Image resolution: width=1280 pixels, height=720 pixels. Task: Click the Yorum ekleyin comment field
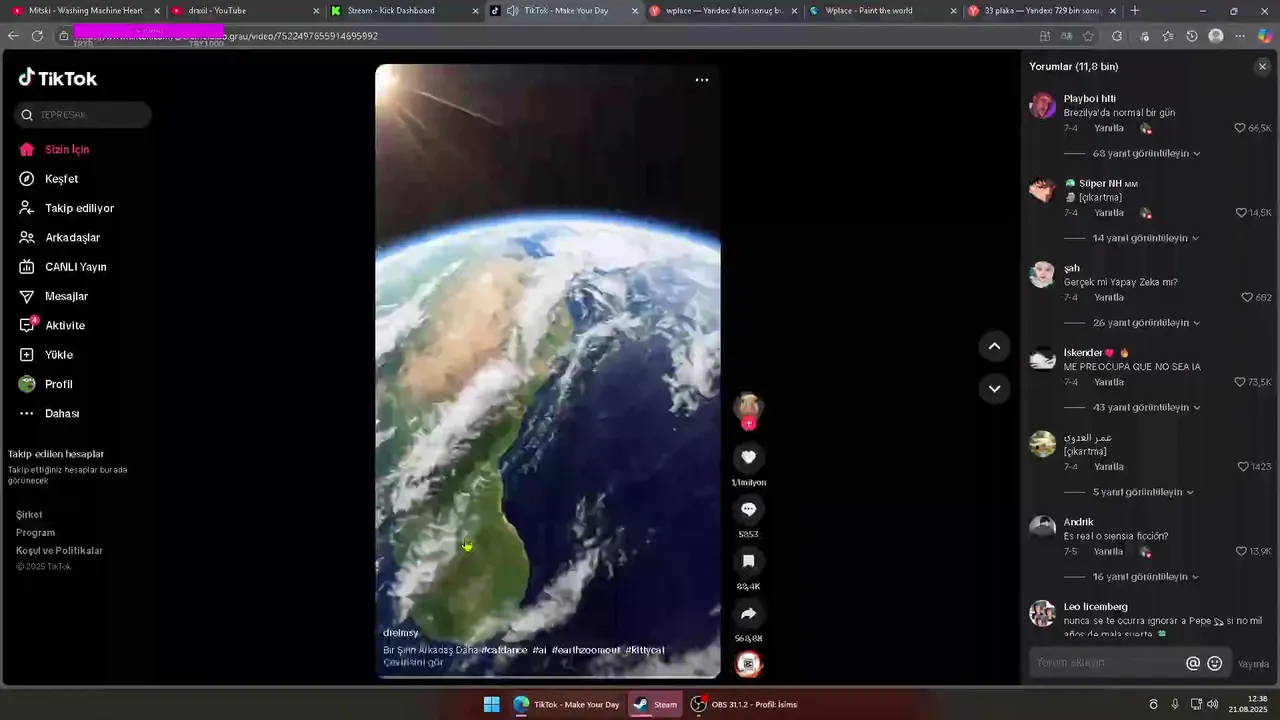[1105, 663]
